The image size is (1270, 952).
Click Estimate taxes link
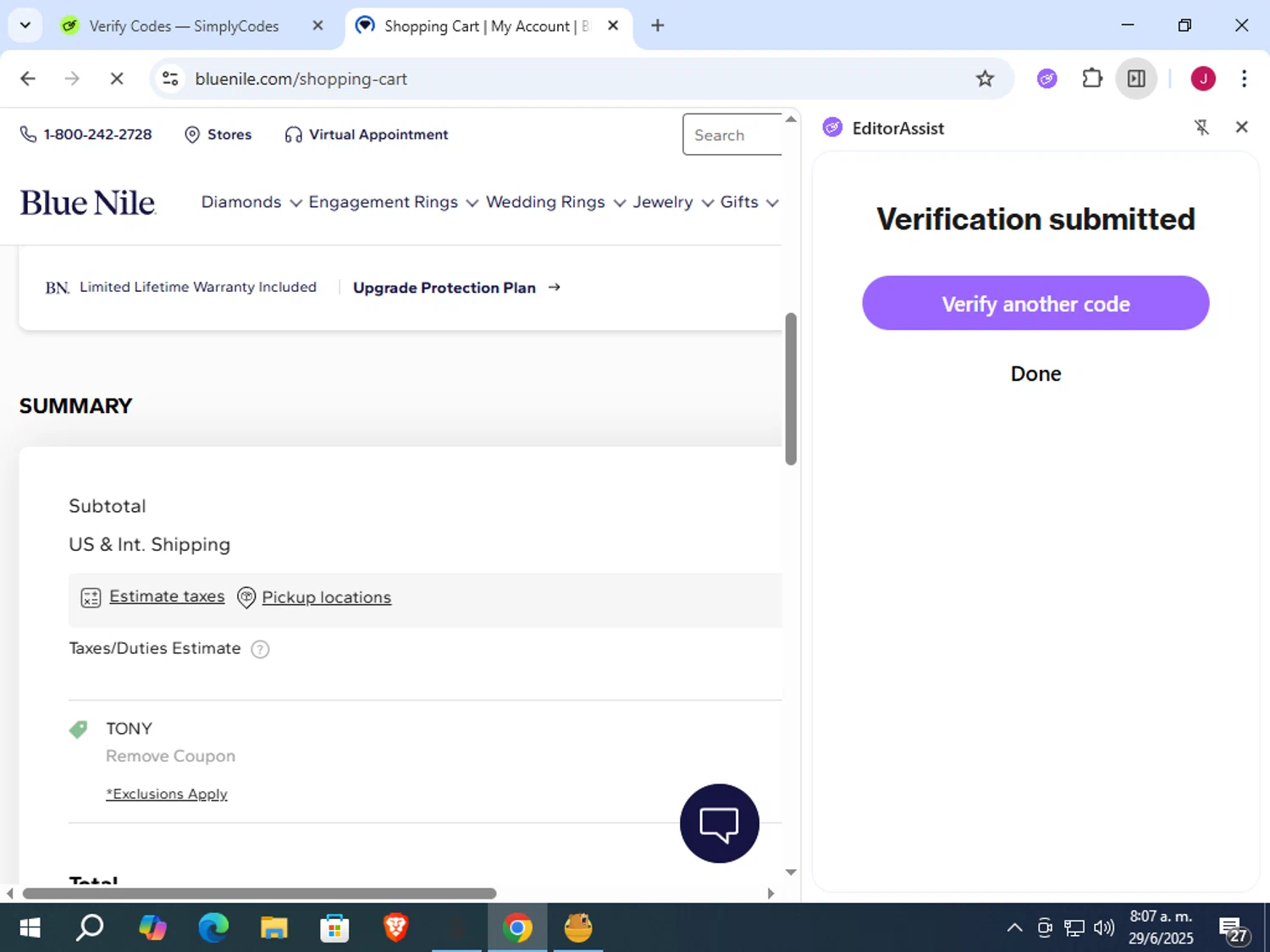167,597
